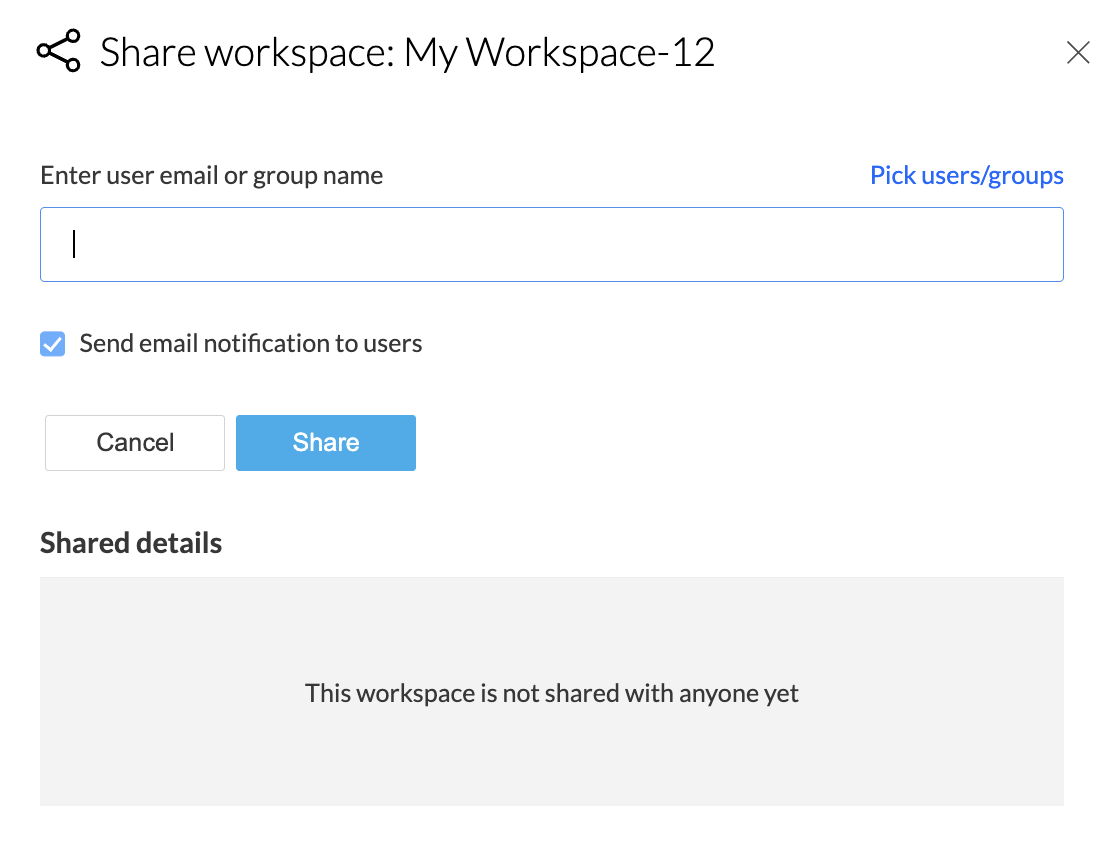Choose recipients via Pick users/groups
This screenshot has width=1116, height=848.
point(966,176)
